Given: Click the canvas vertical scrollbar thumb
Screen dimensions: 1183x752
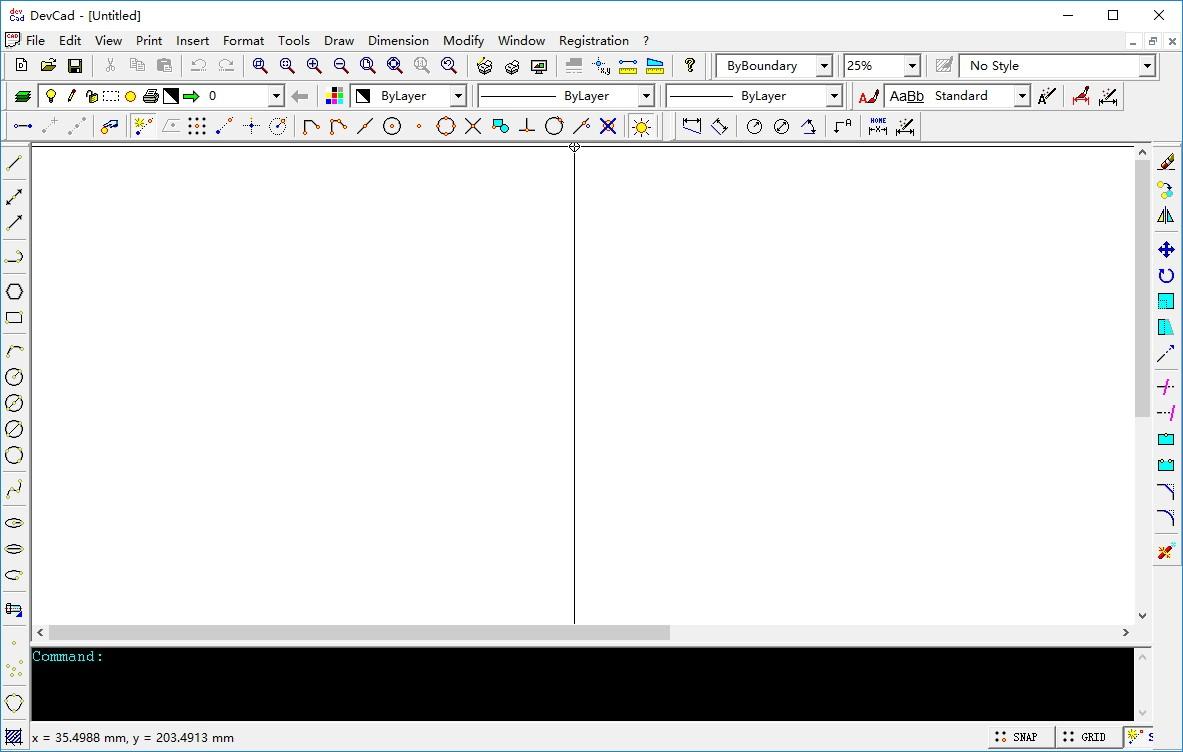Looking at the screenshot, I should 1142,288.
